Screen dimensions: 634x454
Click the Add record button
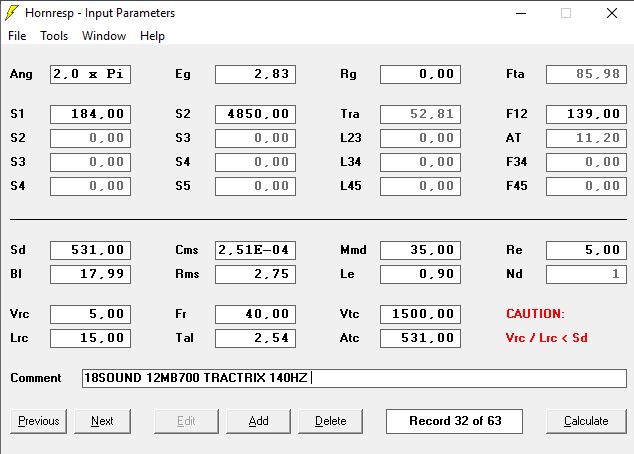pos(258,421)
